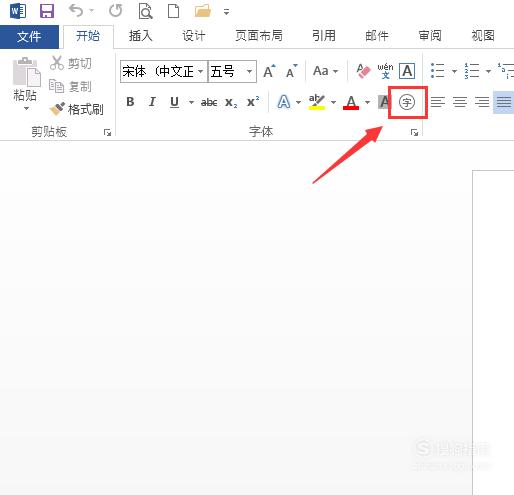Switch to the 邮件 (Mailings) tab
514x495 pixels.
377,36
